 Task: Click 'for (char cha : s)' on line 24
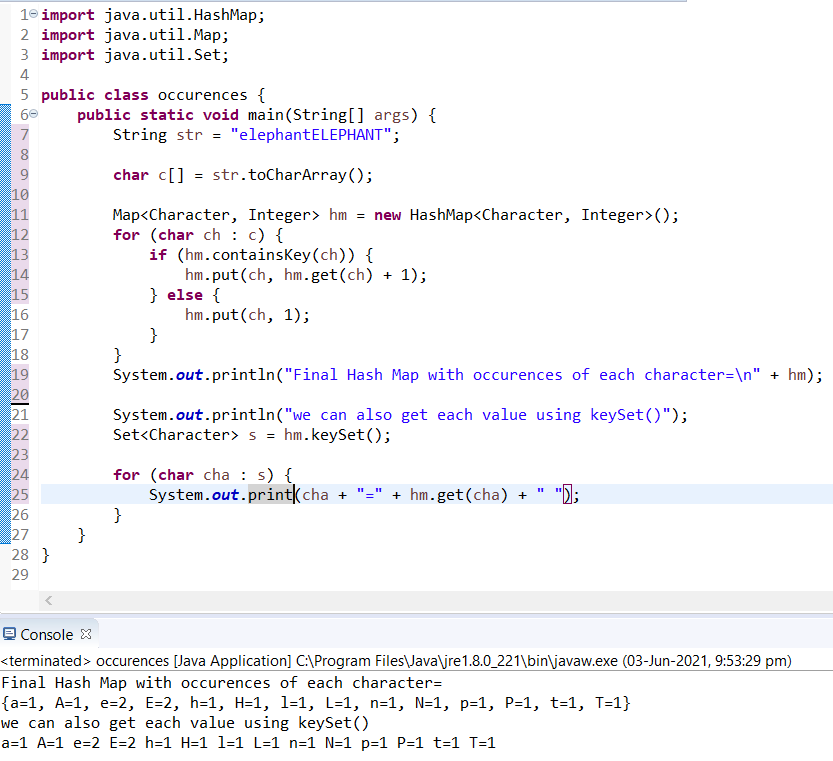coord(193,475)
